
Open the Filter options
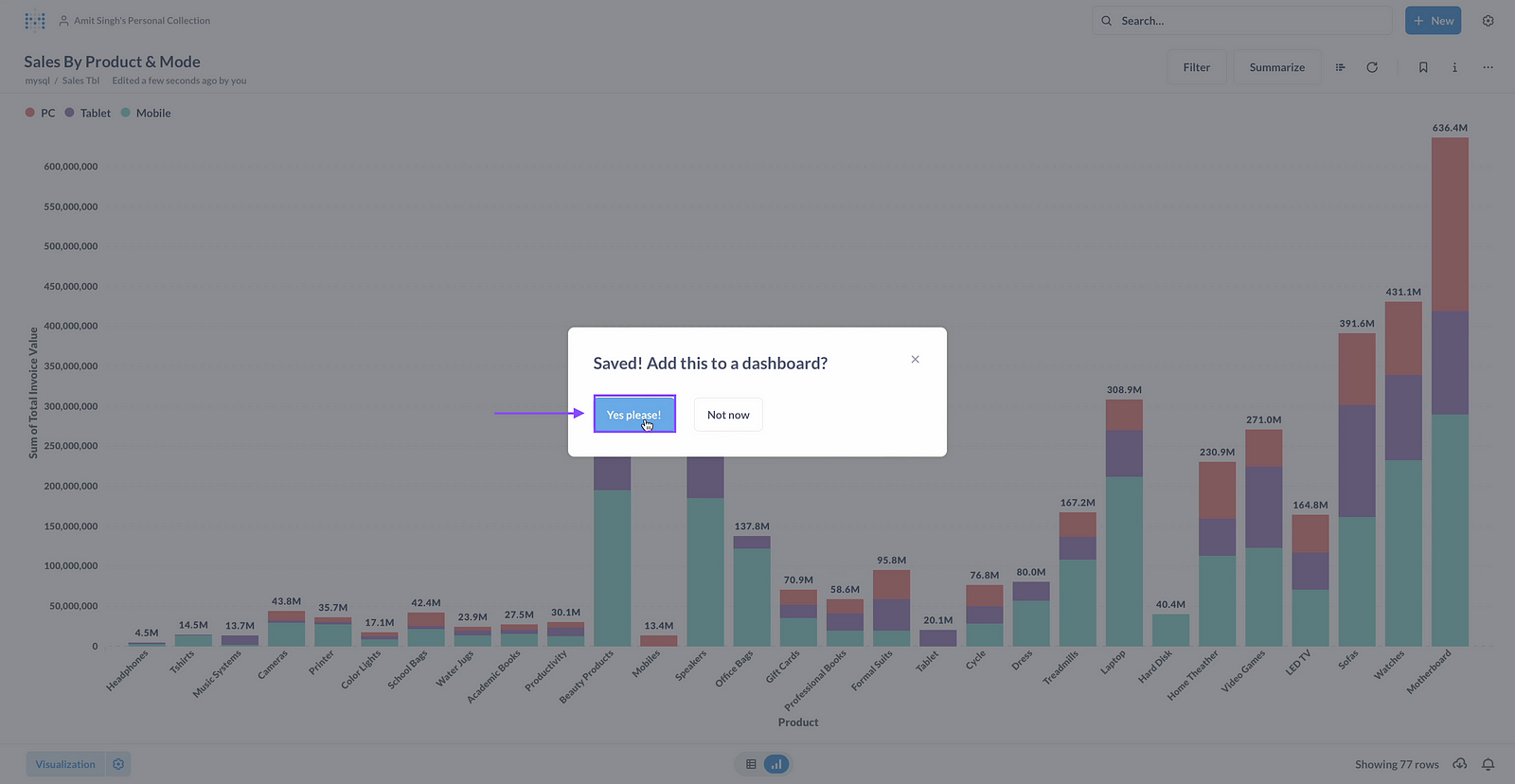1196,67
